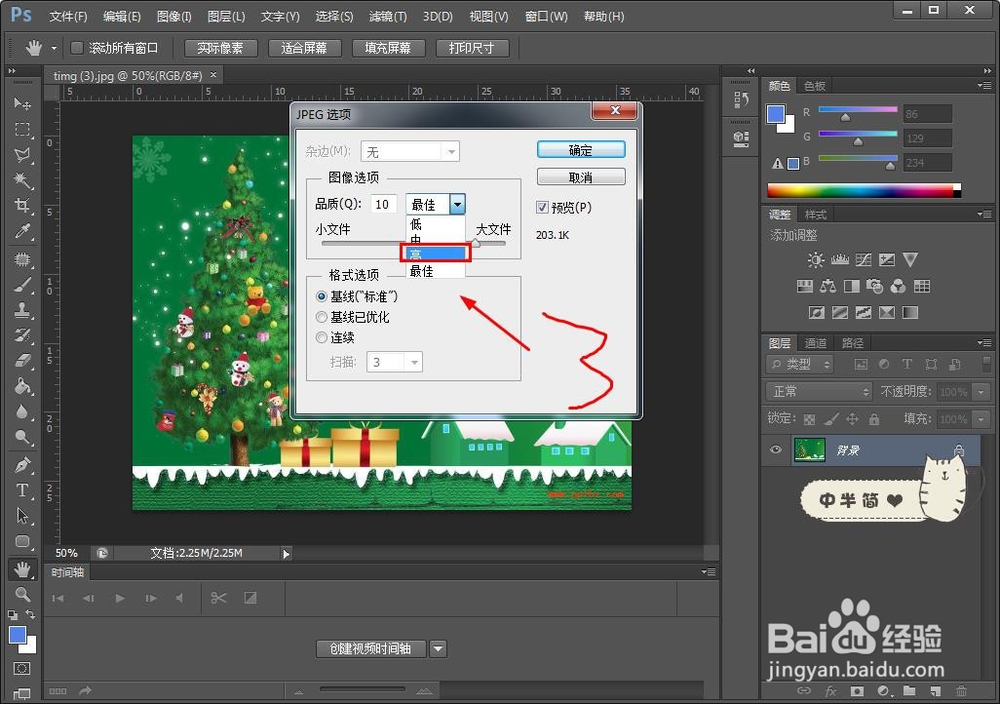Click 适合屏幕 button
The image size is (1000, 704).
coord(304,48)
